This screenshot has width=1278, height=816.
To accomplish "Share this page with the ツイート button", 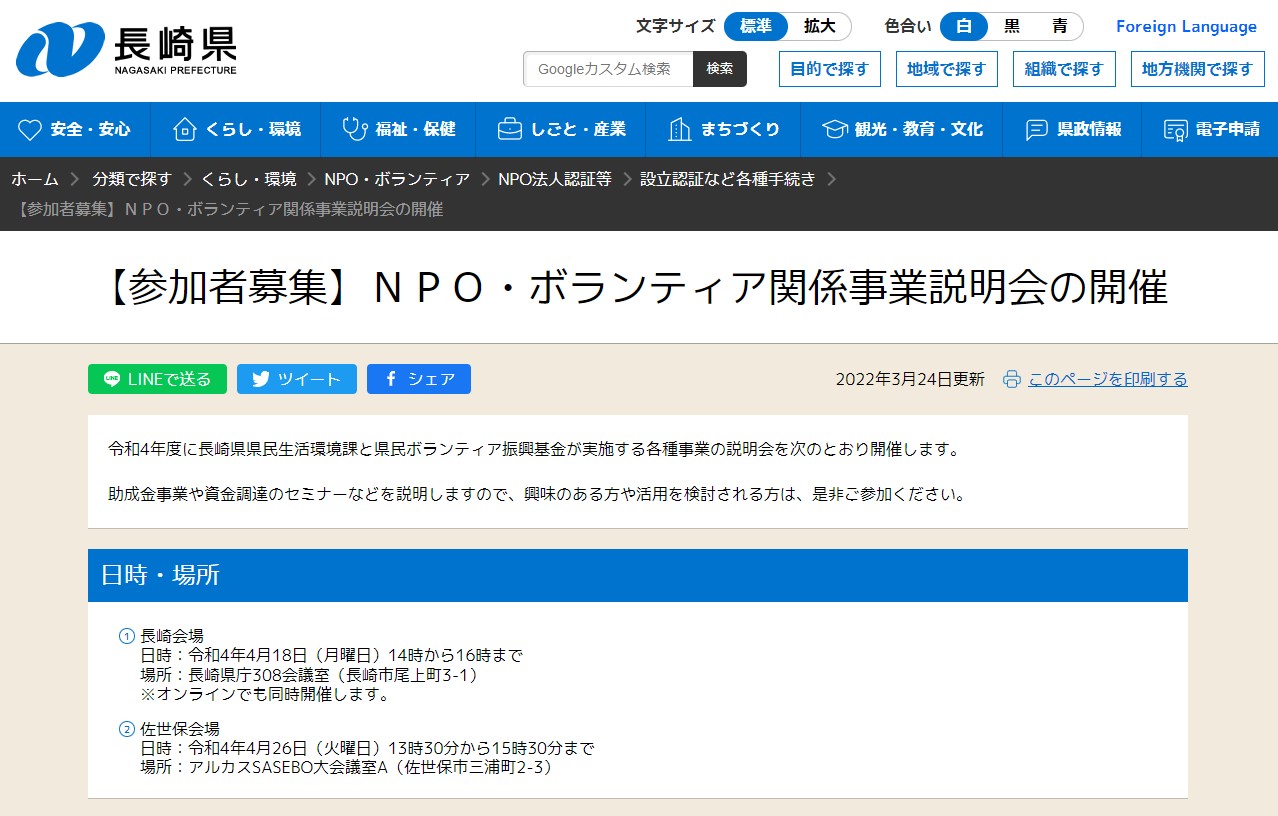I will pyautogui.click(x=296, y=379).
